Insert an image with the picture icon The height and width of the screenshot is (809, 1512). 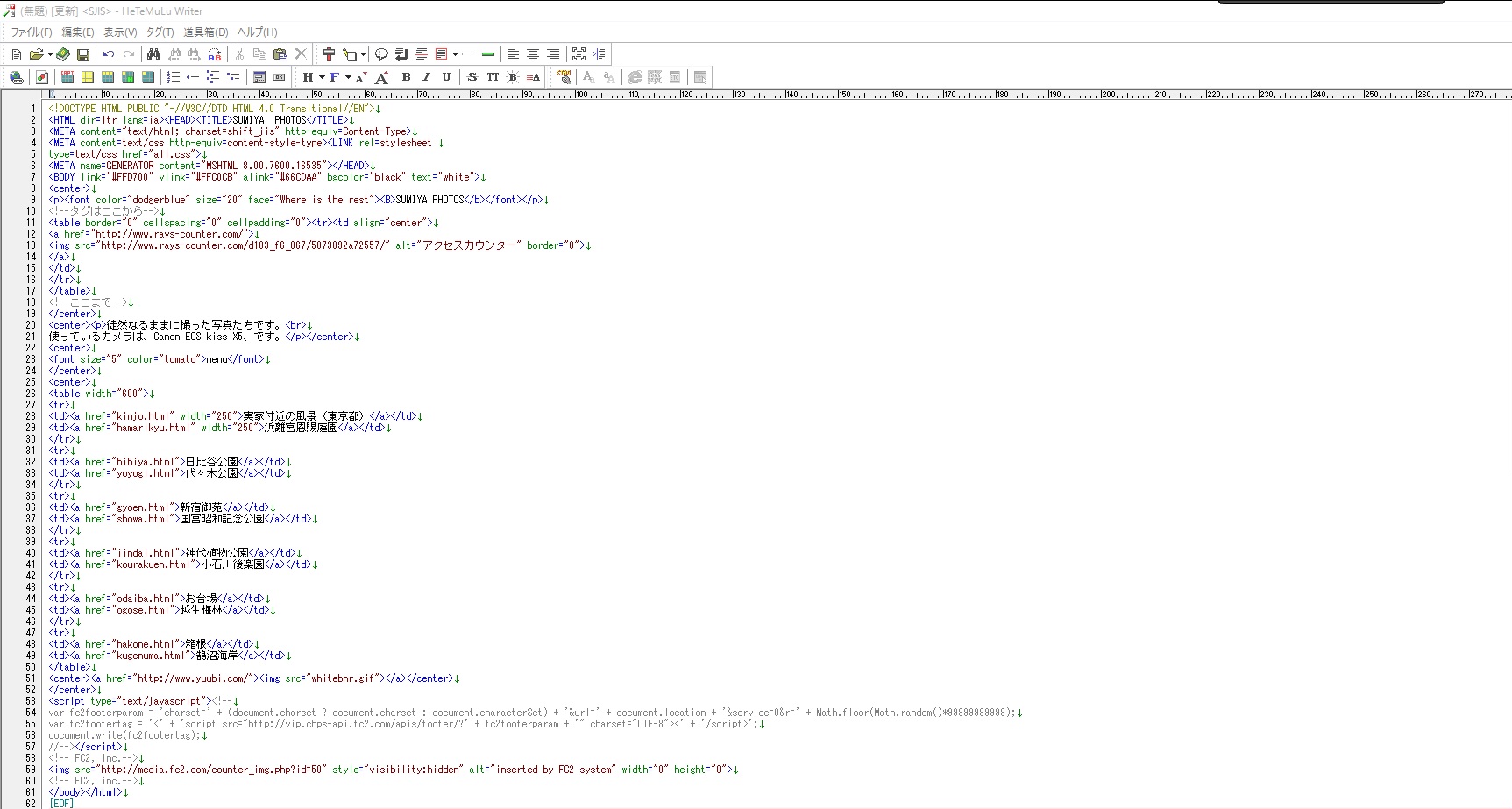[x=41, y=77]
